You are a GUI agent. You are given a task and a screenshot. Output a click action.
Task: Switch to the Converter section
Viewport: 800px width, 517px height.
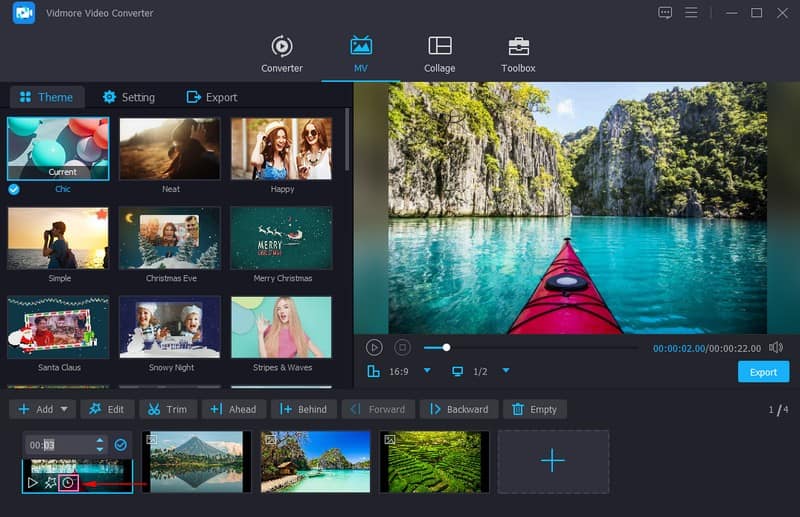click(282, 54)
